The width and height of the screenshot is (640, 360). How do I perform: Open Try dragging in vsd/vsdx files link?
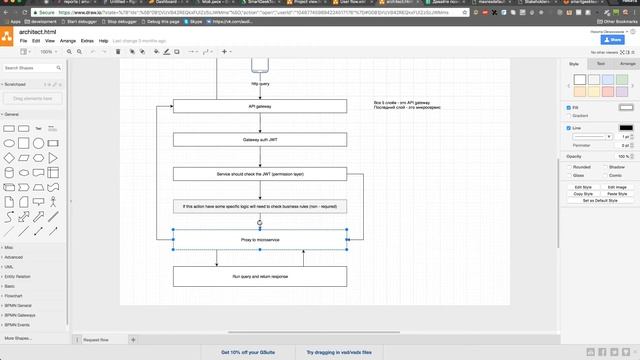point(339,352)
